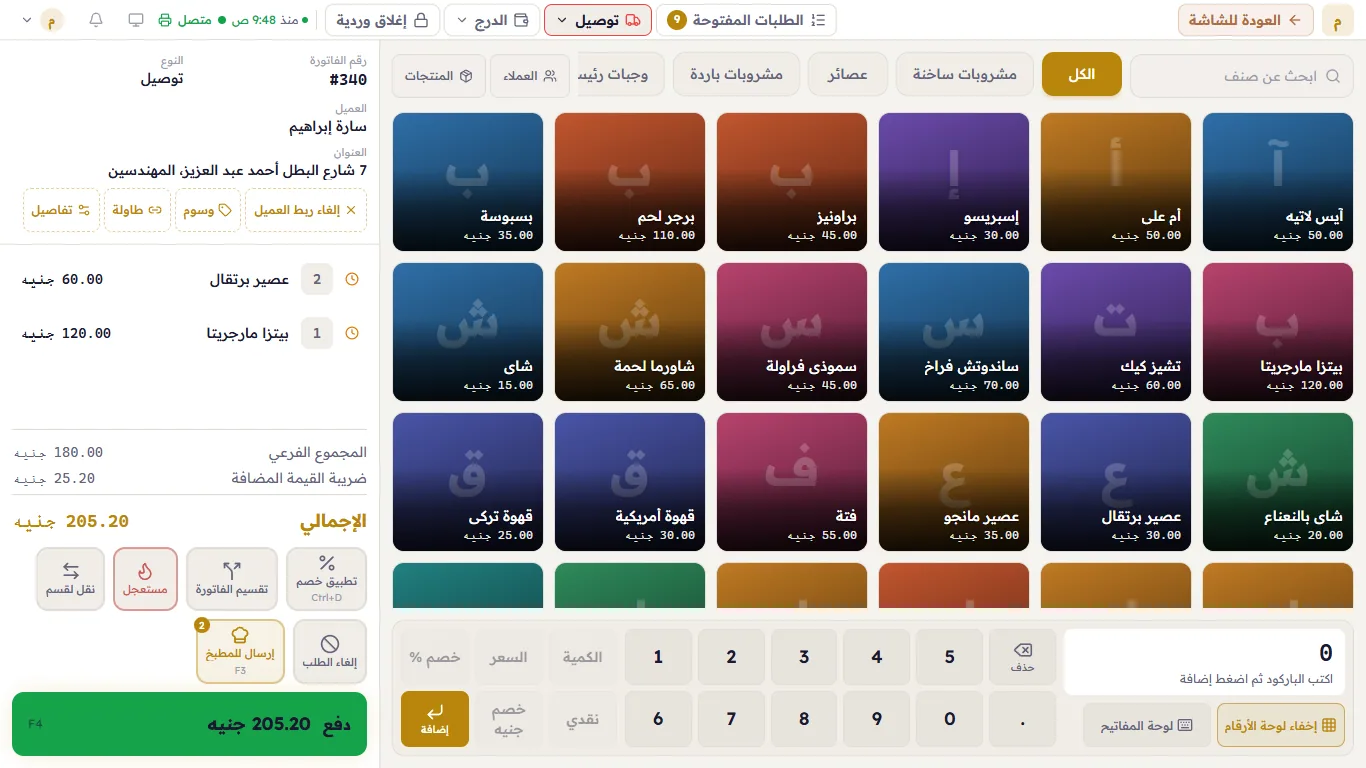1366x768 pixels.
Task: Confirm entry with the 'إضافة' key
Action: pyautogui.click(x=435, y=719)
